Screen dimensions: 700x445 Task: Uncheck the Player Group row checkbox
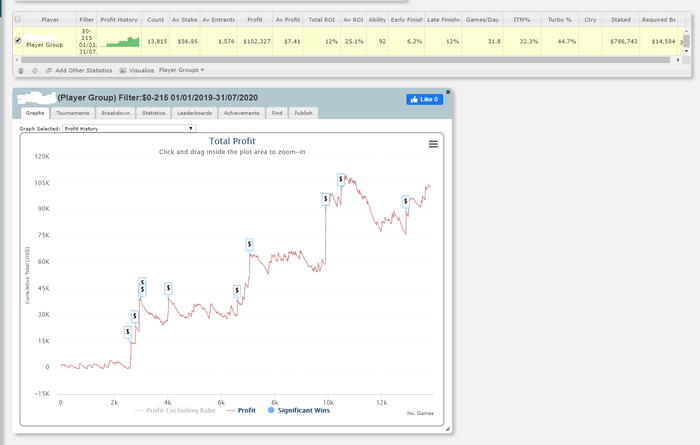18,40
